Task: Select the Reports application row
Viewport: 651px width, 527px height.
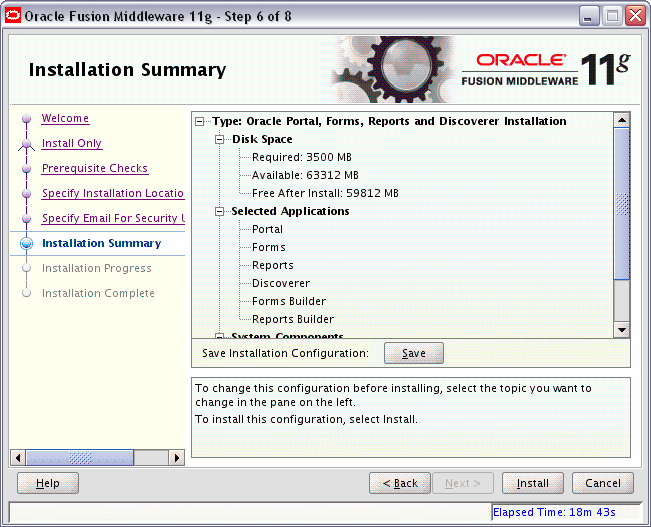Action: coord(272,265)
